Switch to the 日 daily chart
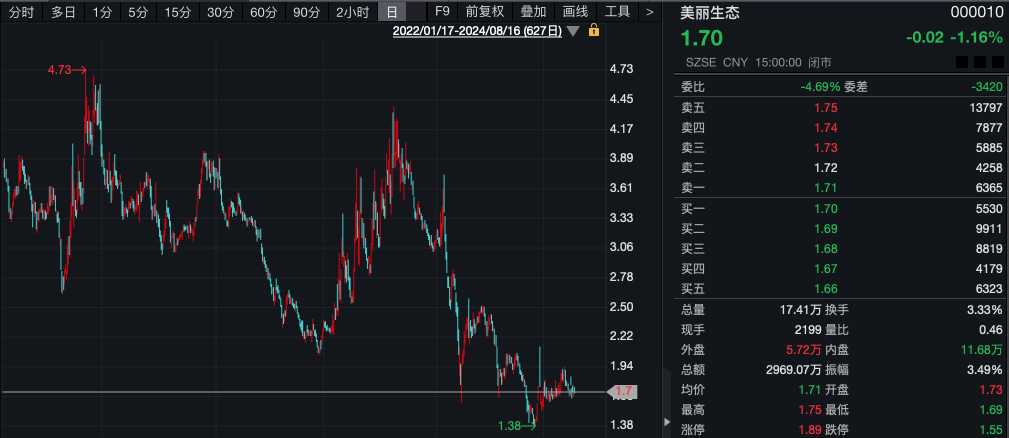1009x438 pixels. coord(392,12)
